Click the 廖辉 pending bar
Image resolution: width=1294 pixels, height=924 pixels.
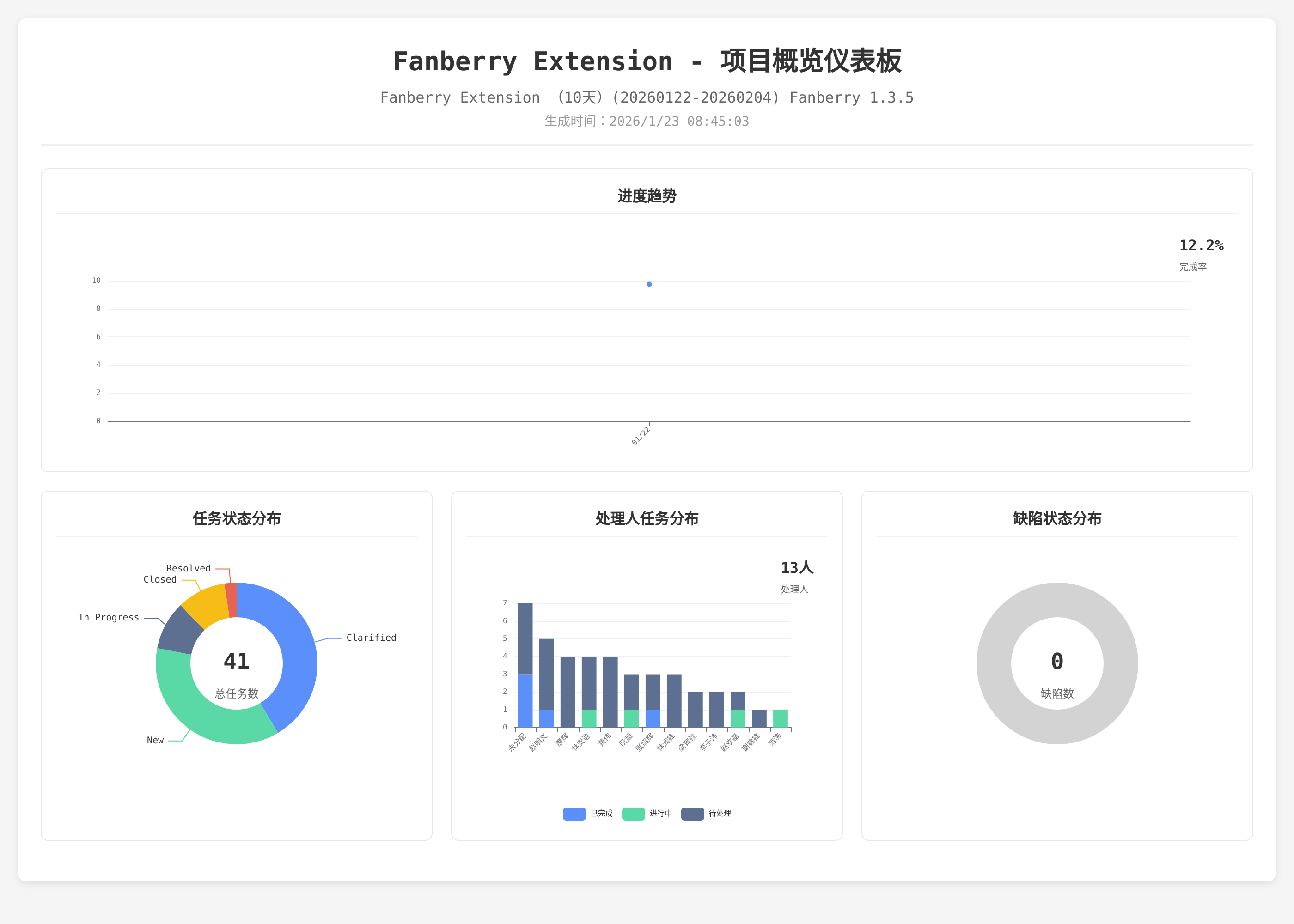[x=568, y=692]
